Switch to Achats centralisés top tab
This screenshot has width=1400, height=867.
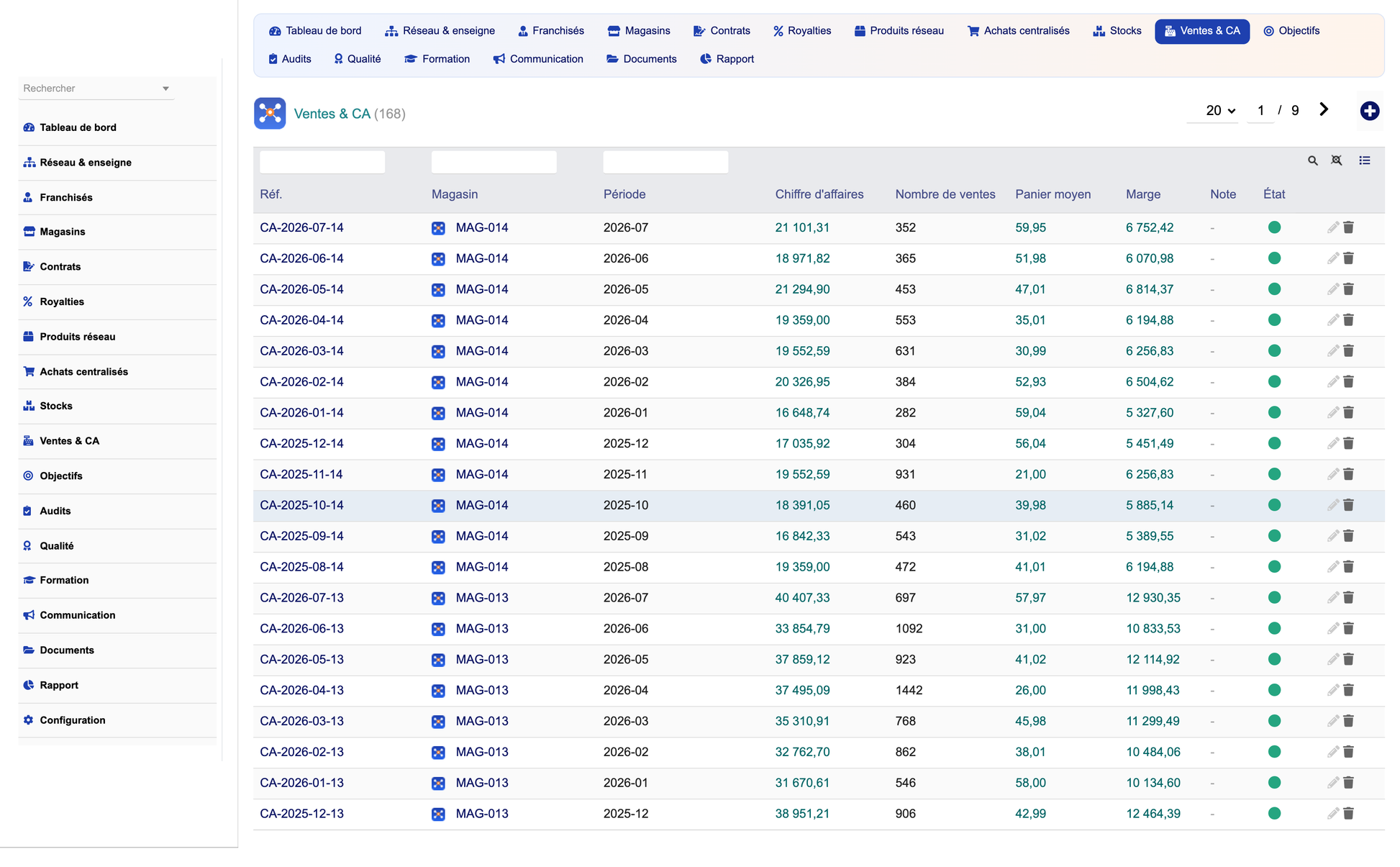[x=1019, y=31]
